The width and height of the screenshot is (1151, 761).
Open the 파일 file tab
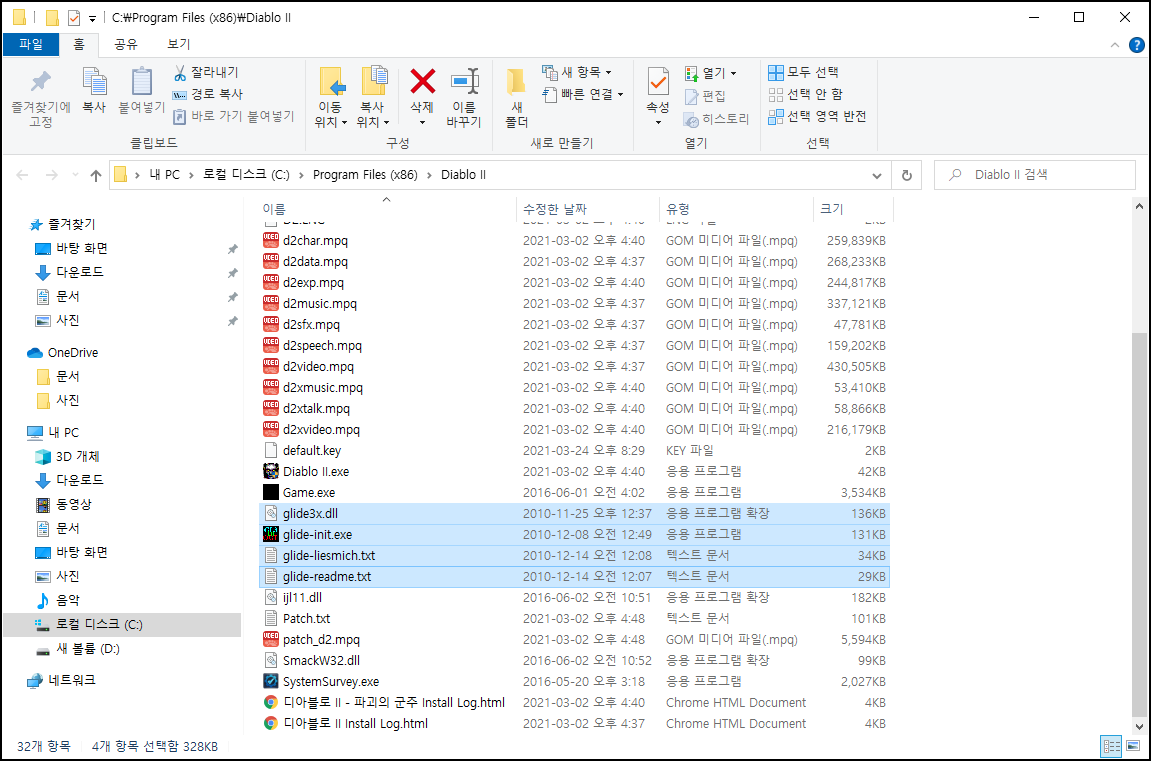pos(31,44)
